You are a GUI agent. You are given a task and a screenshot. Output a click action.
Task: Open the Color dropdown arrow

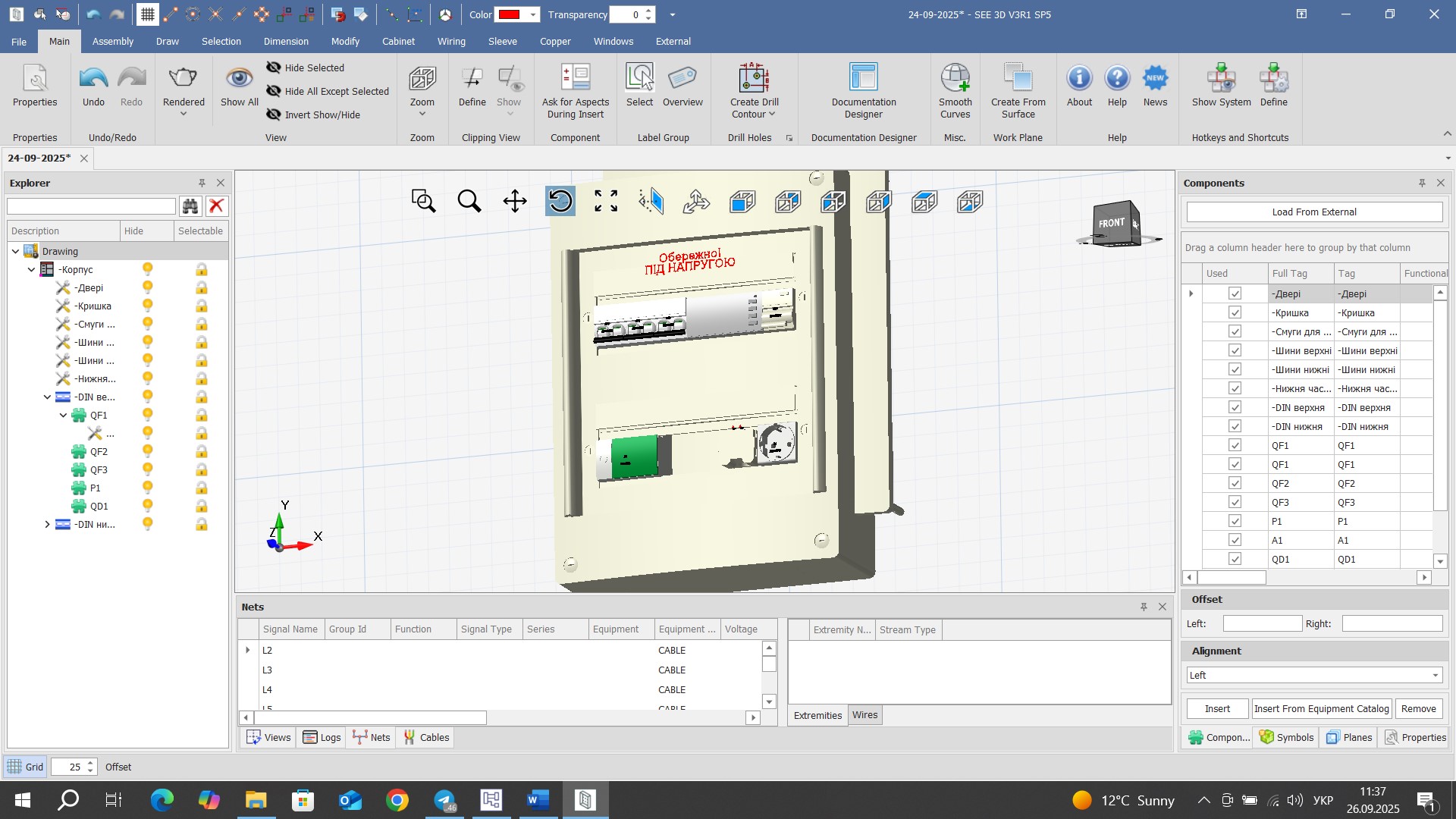coord(533,14)
